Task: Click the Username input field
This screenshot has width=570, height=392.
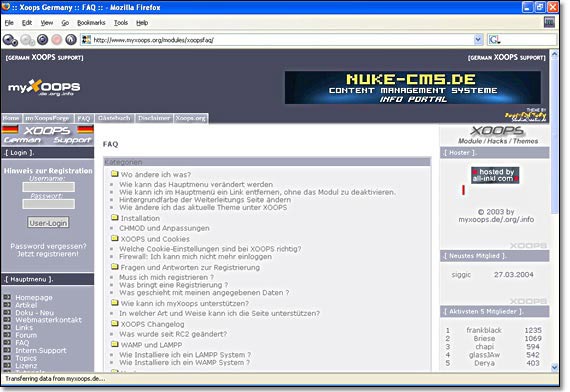Action: (x=49, y=187)
